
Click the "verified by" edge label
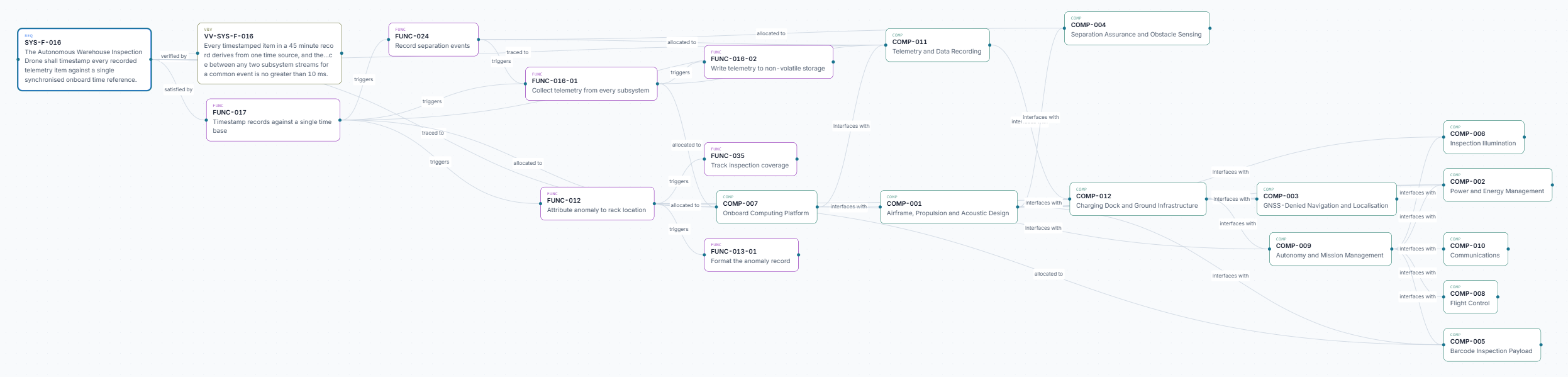pyautogui.click(x=174, y=56)
